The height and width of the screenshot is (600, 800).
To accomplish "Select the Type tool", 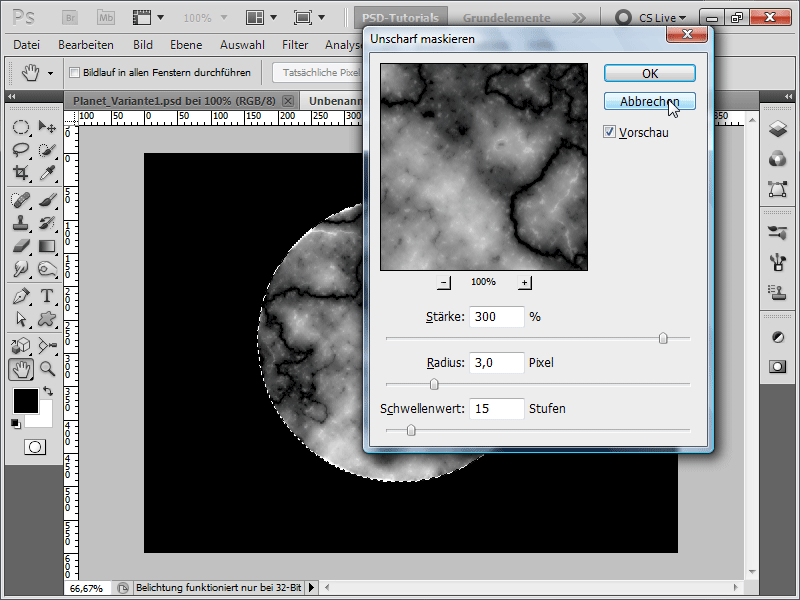I will click(x=47, y=296).
